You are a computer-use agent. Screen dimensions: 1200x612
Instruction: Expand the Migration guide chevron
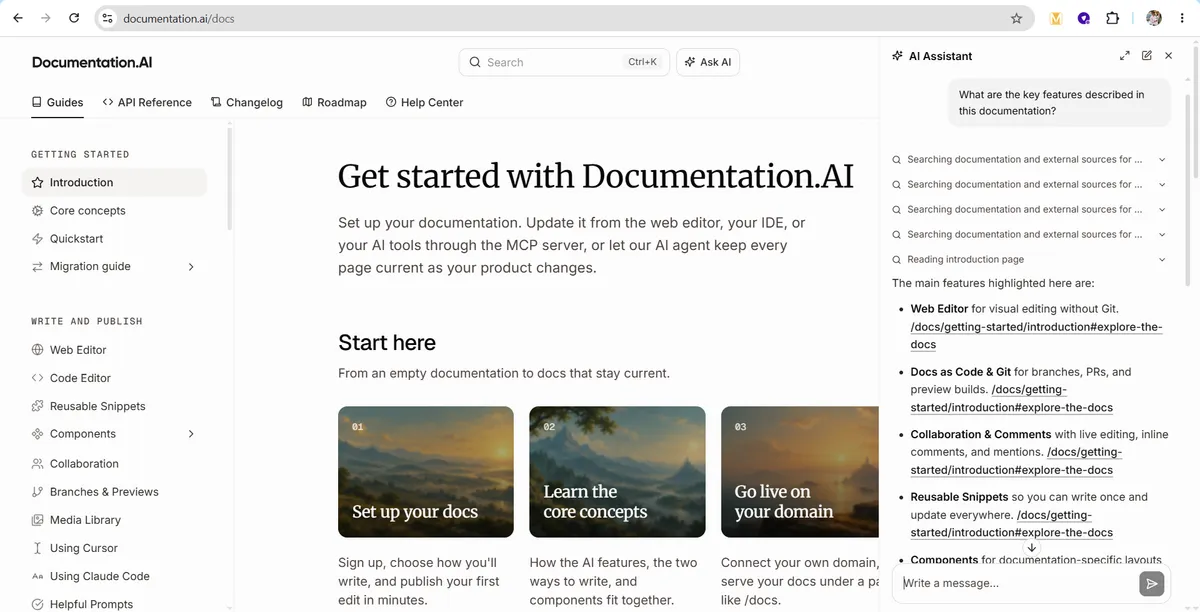click(x=191, y=267)
